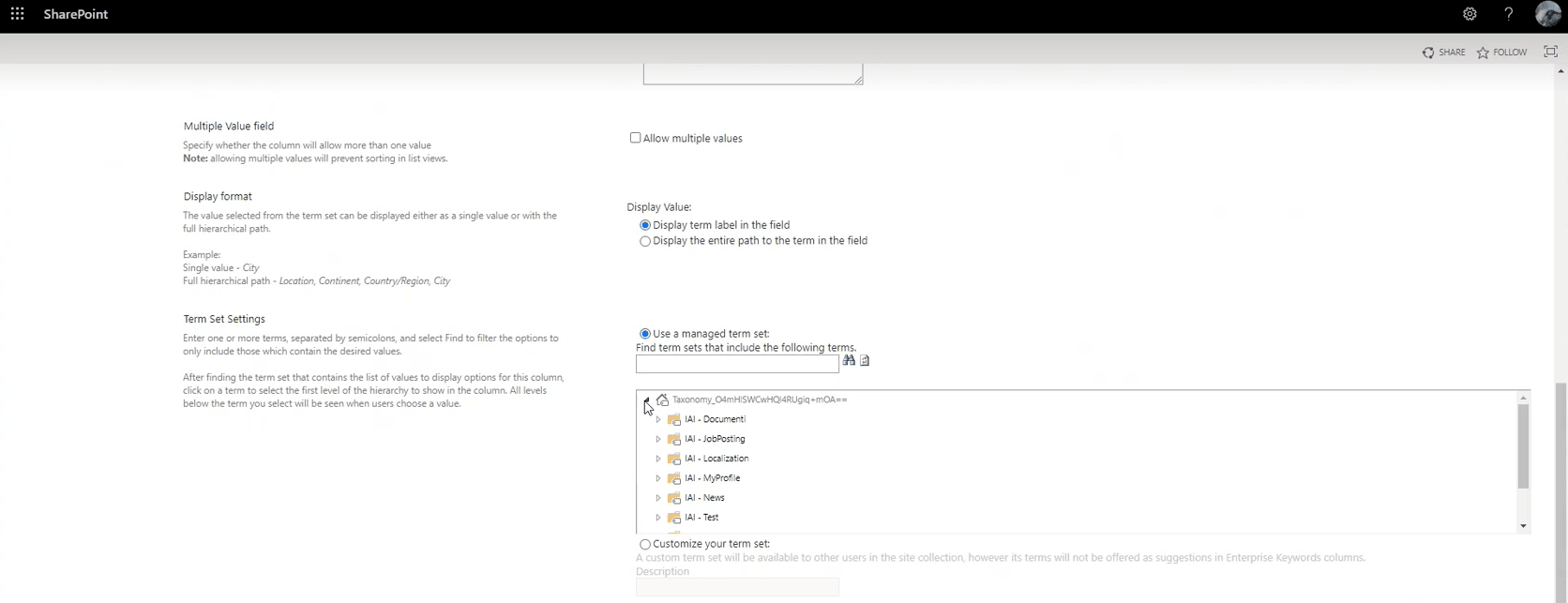Open the SharePoint app launcher grid
Screen dimensions: 1568x603
point(17,14)
